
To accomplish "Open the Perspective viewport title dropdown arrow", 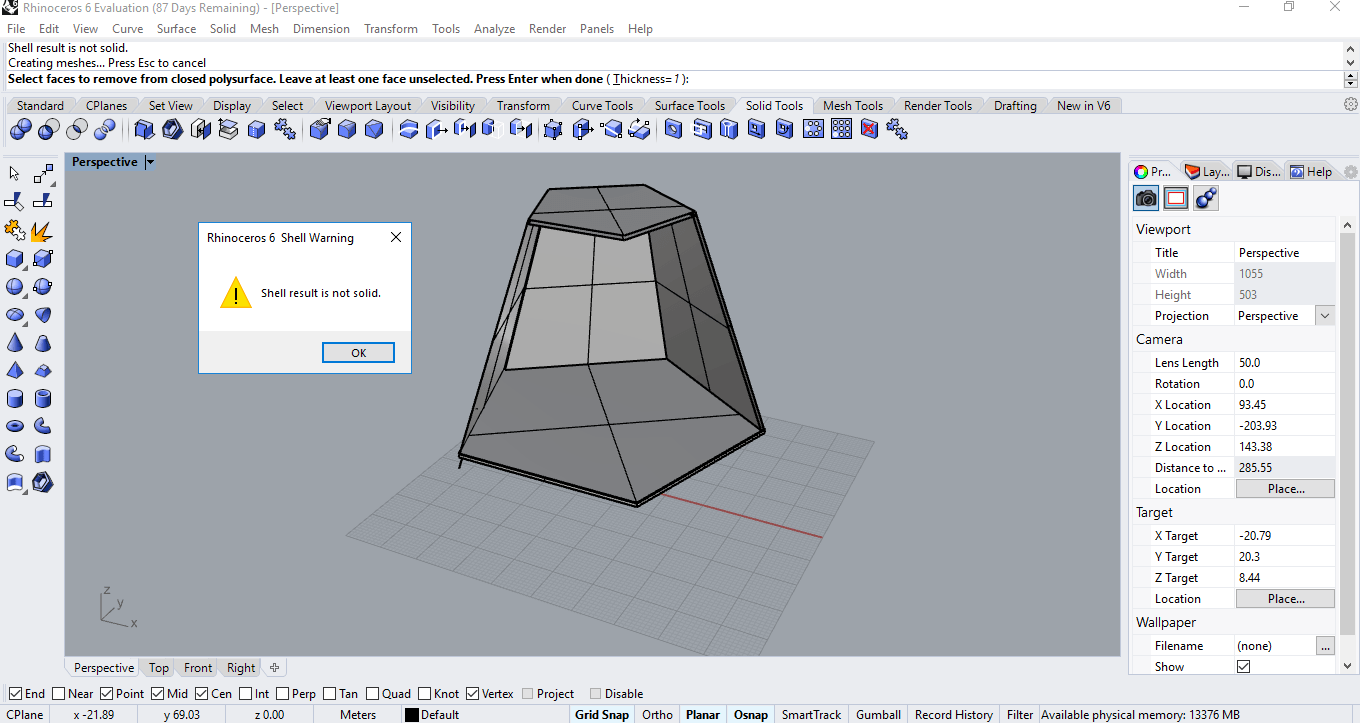I will (150, 162).
